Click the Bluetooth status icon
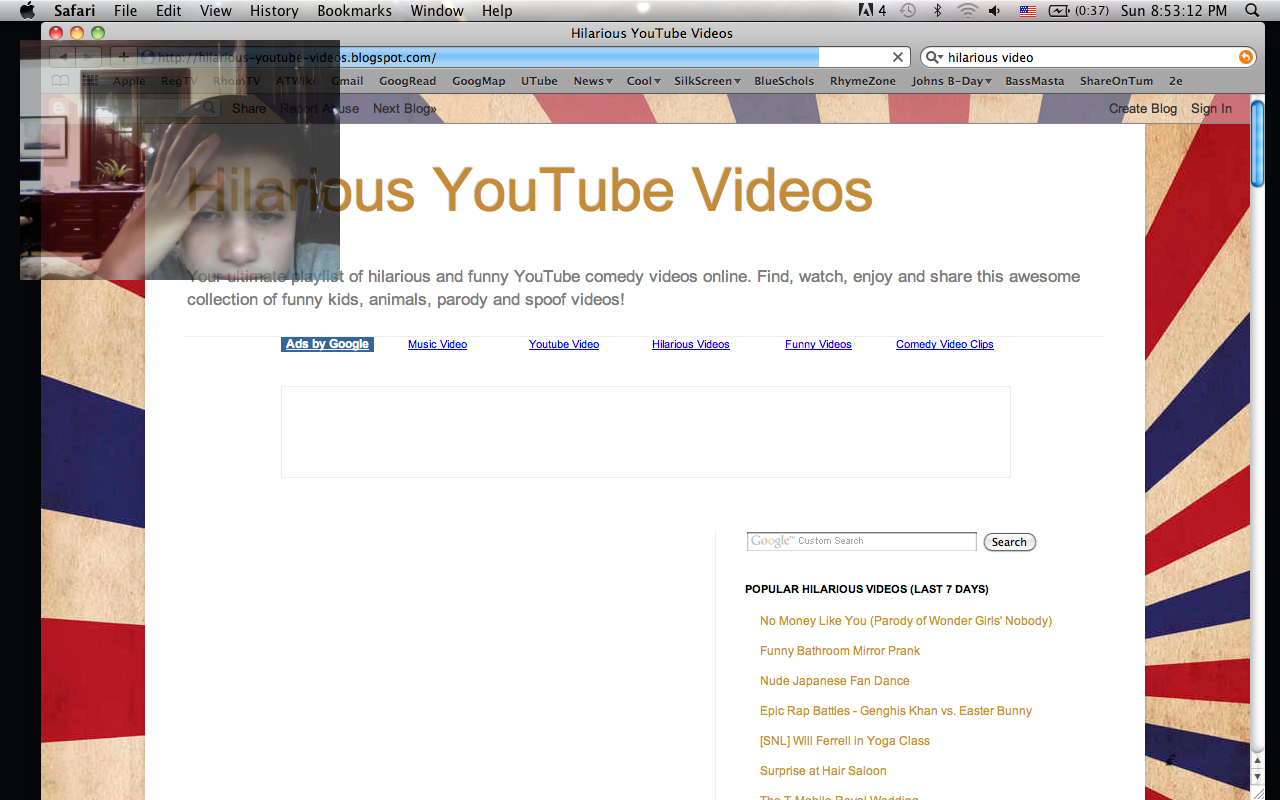The width and height of the screenshot is (1280, 800). coord(937,11)
